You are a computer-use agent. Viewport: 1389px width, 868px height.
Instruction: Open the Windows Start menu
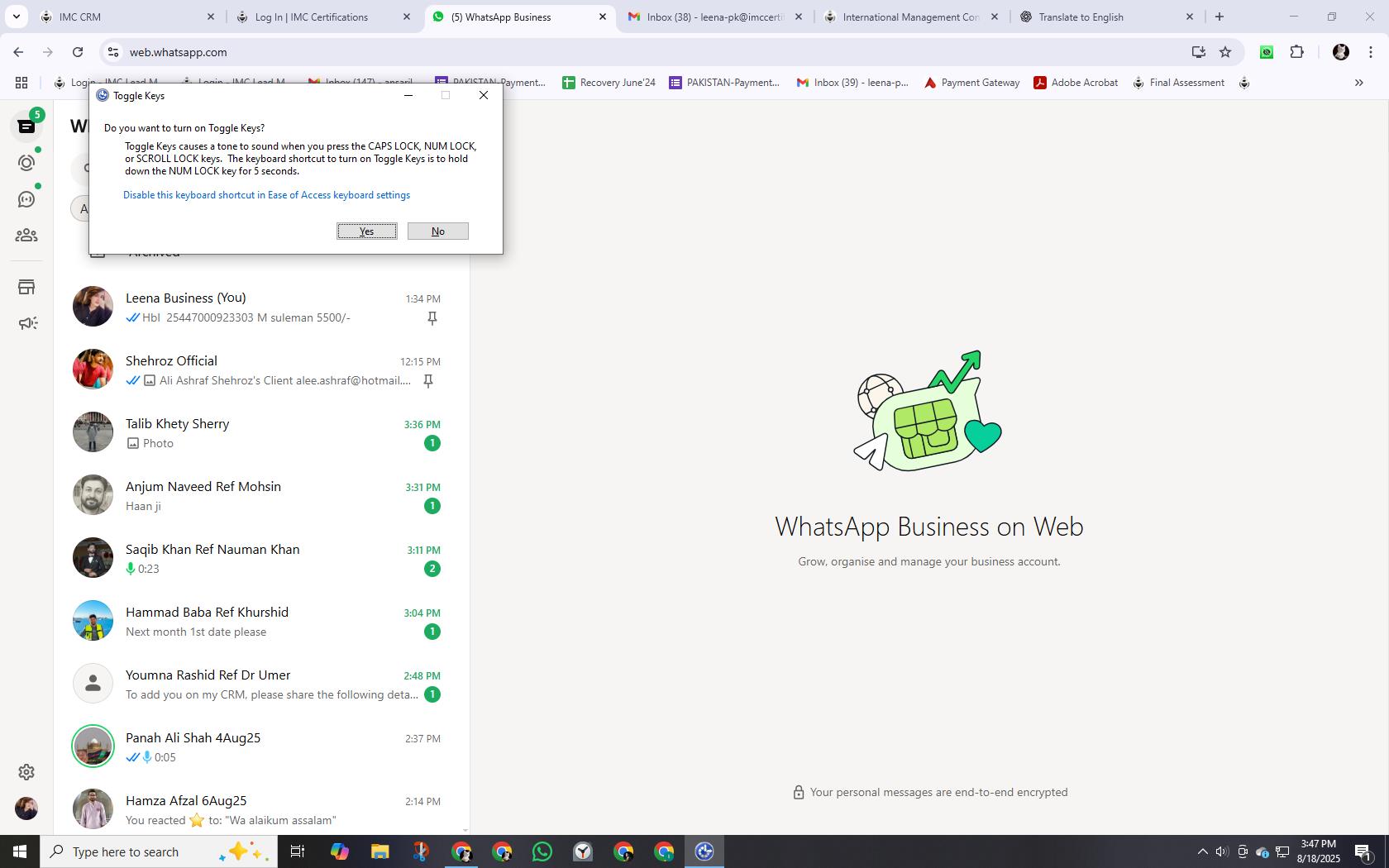tap(20, 851)
